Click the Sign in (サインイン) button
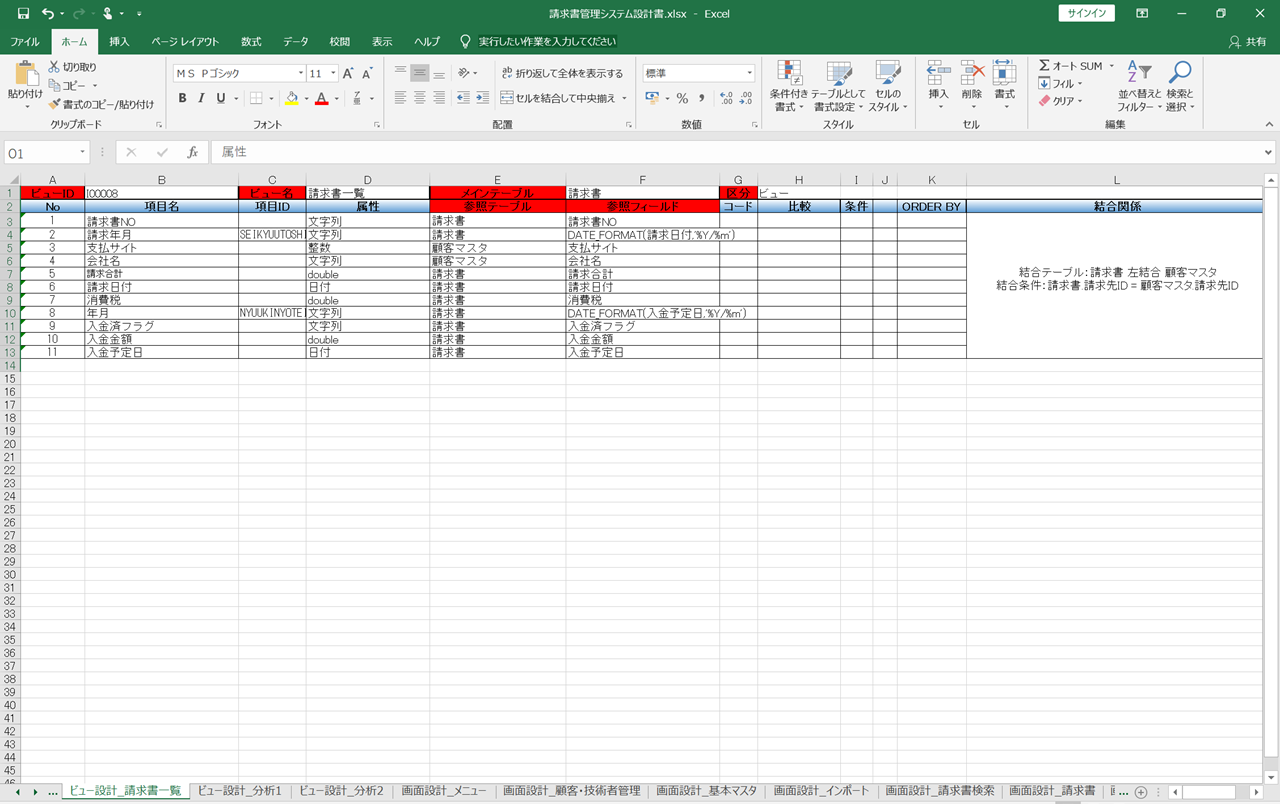The width and height of the screenshot is (1280, 804). (x=1086, y=14)
